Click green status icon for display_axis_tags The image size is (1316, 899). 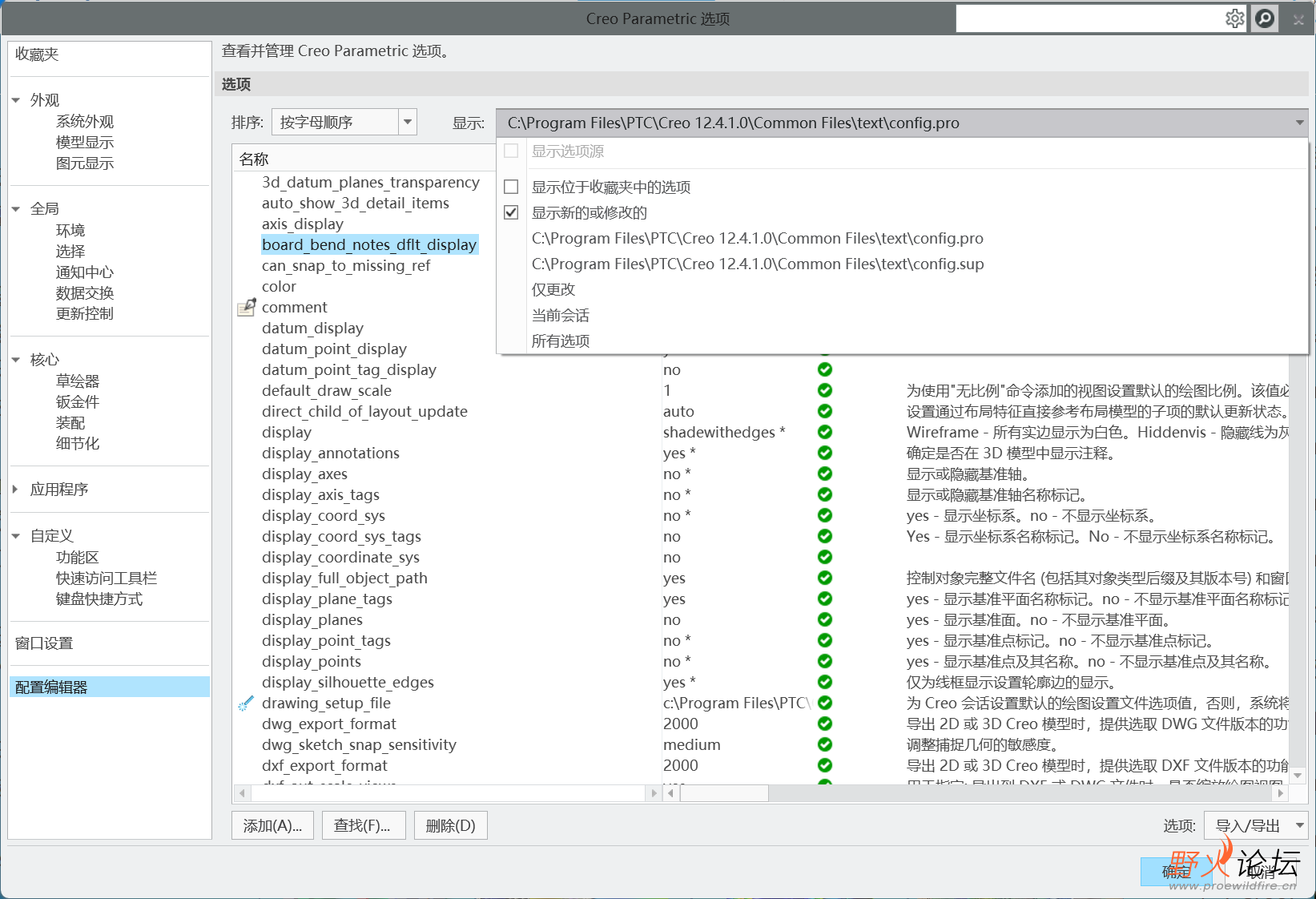click(825, 494)
